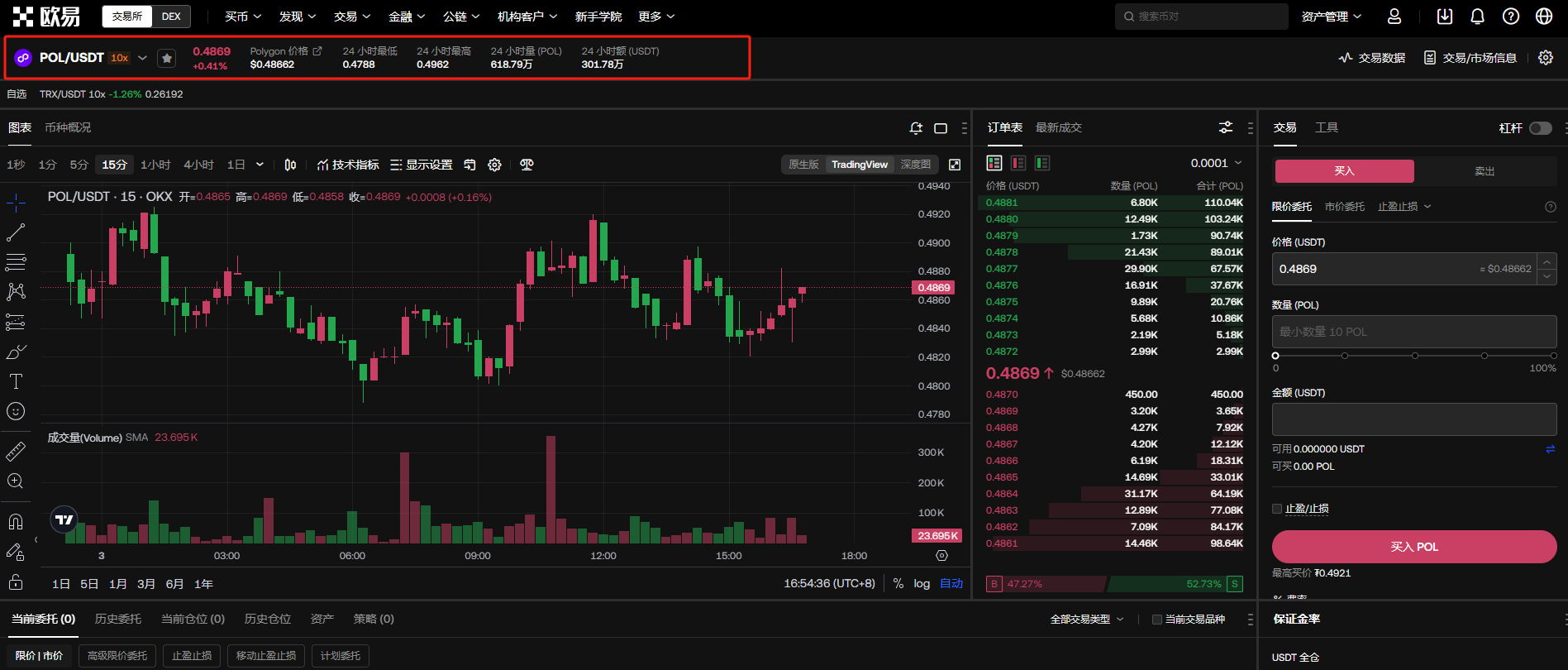Expand chart to fullscreen mode
This screenshot has width=1568, height=670.
[955, 165]
